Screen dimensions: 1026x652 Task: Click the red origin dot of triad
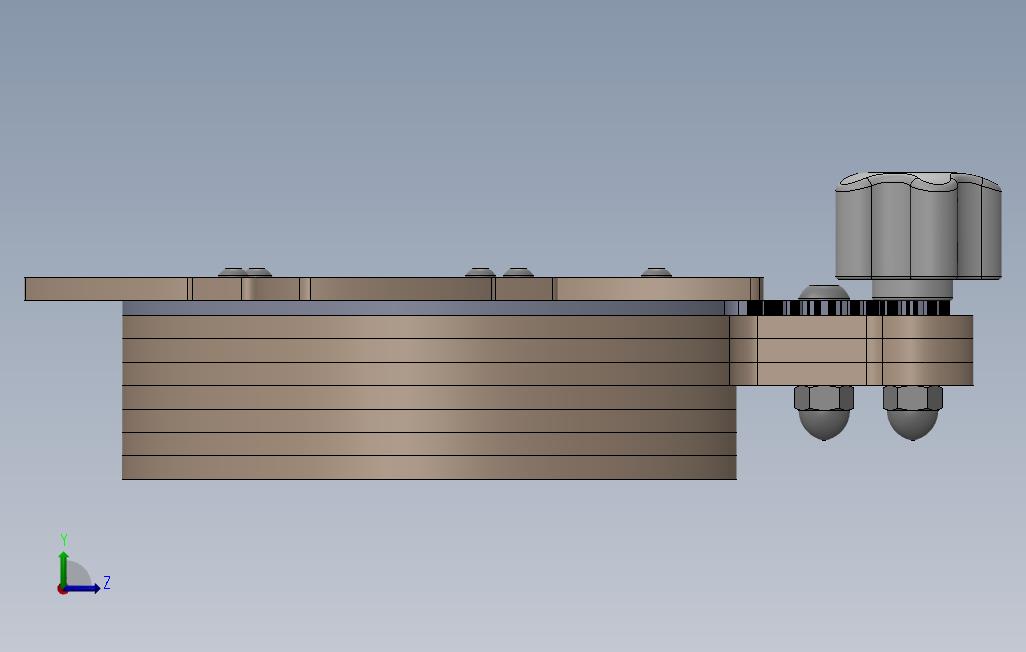pos(62,590)
